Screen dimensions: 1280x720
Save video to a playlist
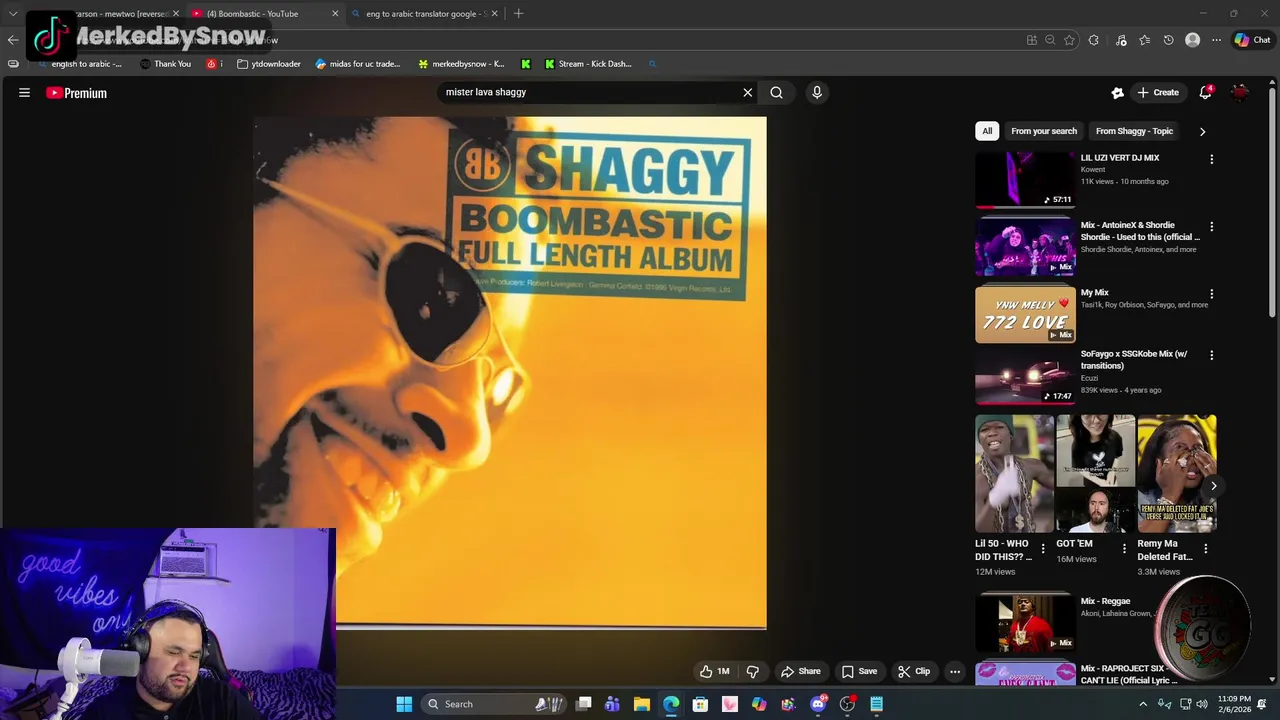click(859, 672)
